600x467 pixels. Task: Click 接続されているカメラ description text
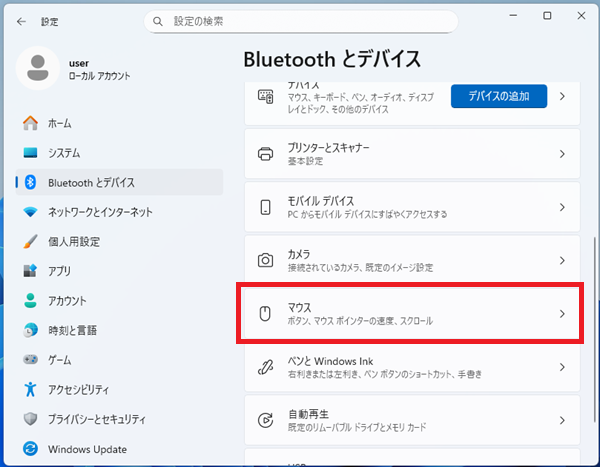point(360,267)
